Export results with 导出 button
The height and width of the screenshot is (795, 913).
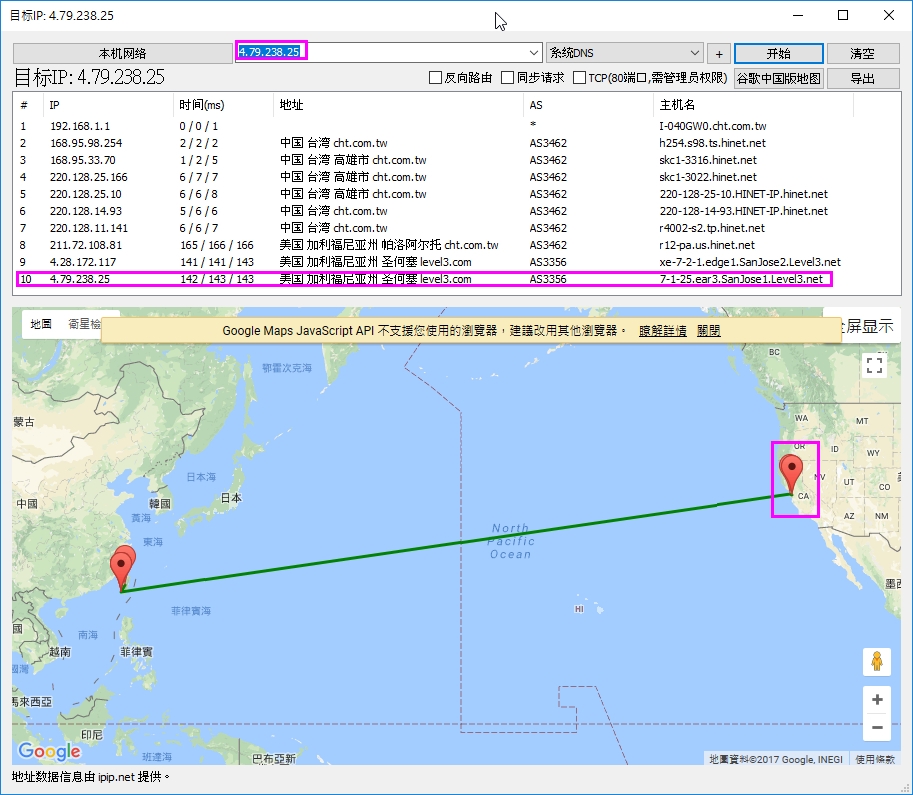point(862,78)
